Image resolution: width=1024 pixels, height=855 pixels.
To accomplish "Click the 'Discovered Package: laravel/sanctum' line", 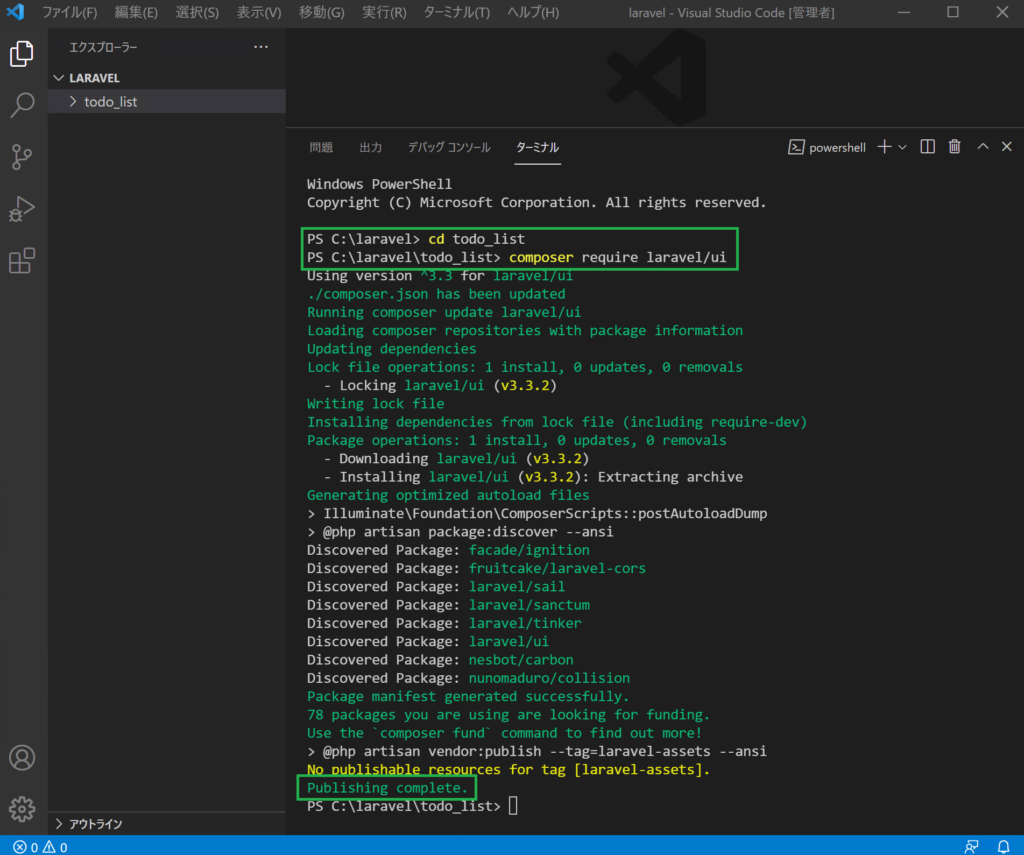I will pyautogui.click(x=448, y=605).
